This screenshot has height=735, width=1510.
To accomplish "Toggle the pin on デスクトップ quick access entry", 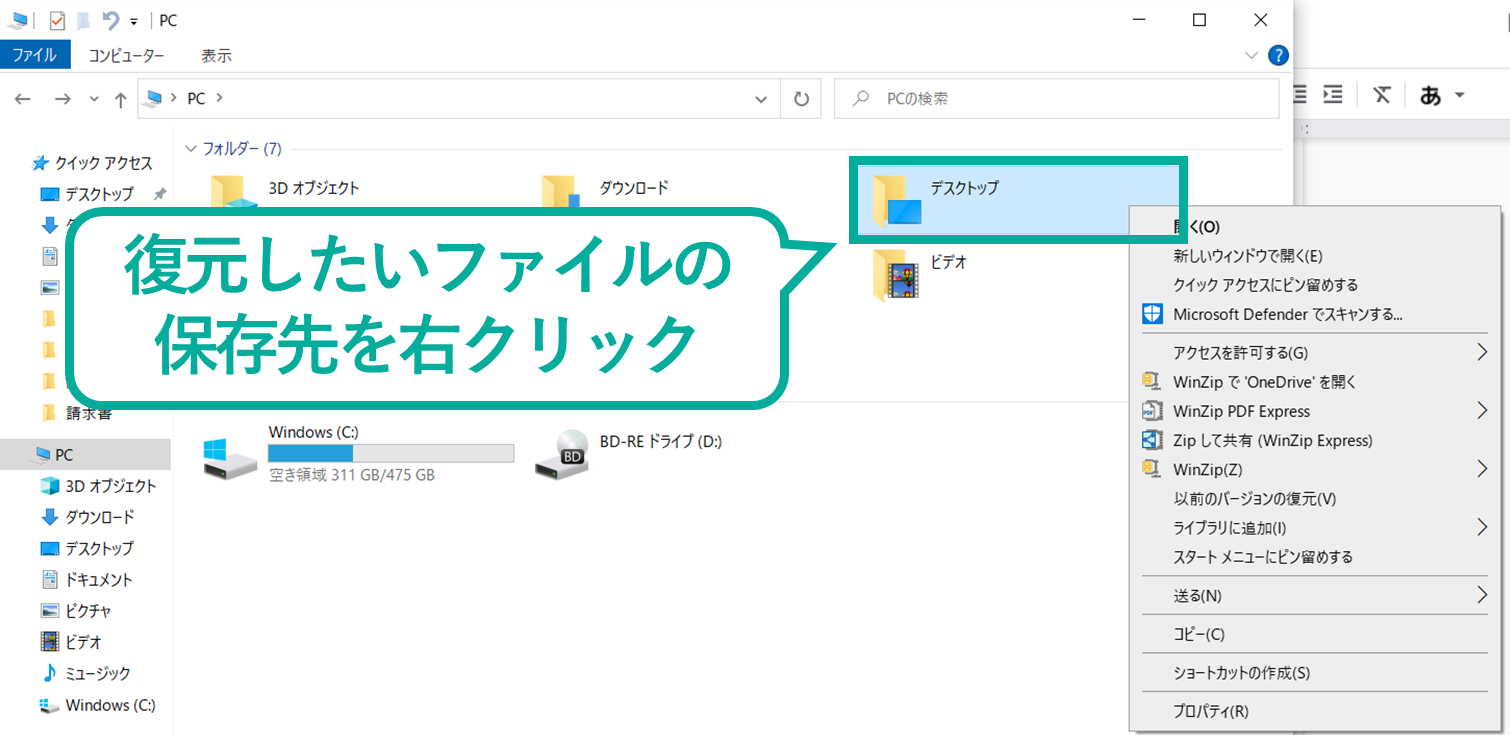I will pyautogui.click(x=159, y=193).
